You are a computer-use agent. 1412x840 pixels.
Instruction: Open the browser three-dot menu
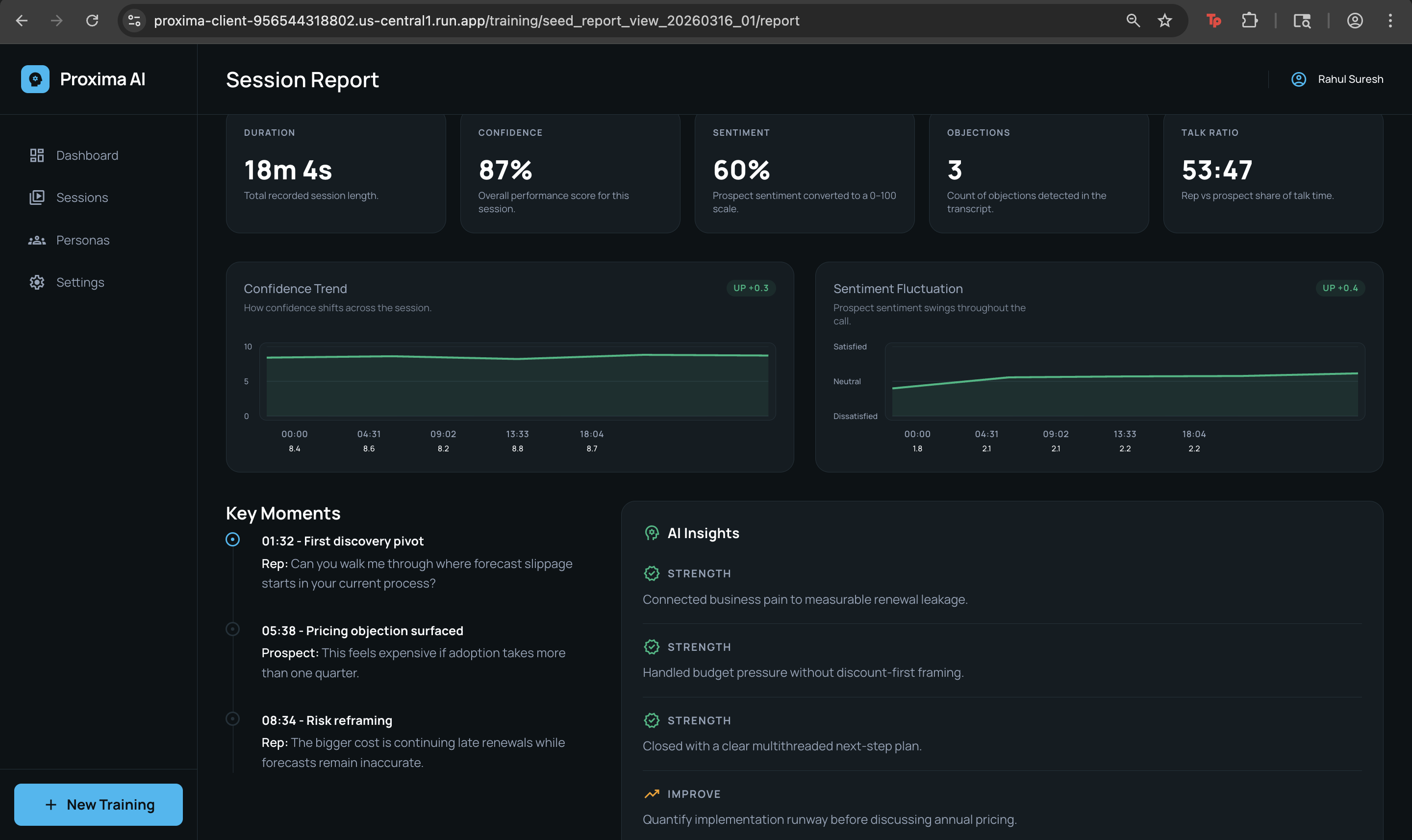[x=1390, y=21]
